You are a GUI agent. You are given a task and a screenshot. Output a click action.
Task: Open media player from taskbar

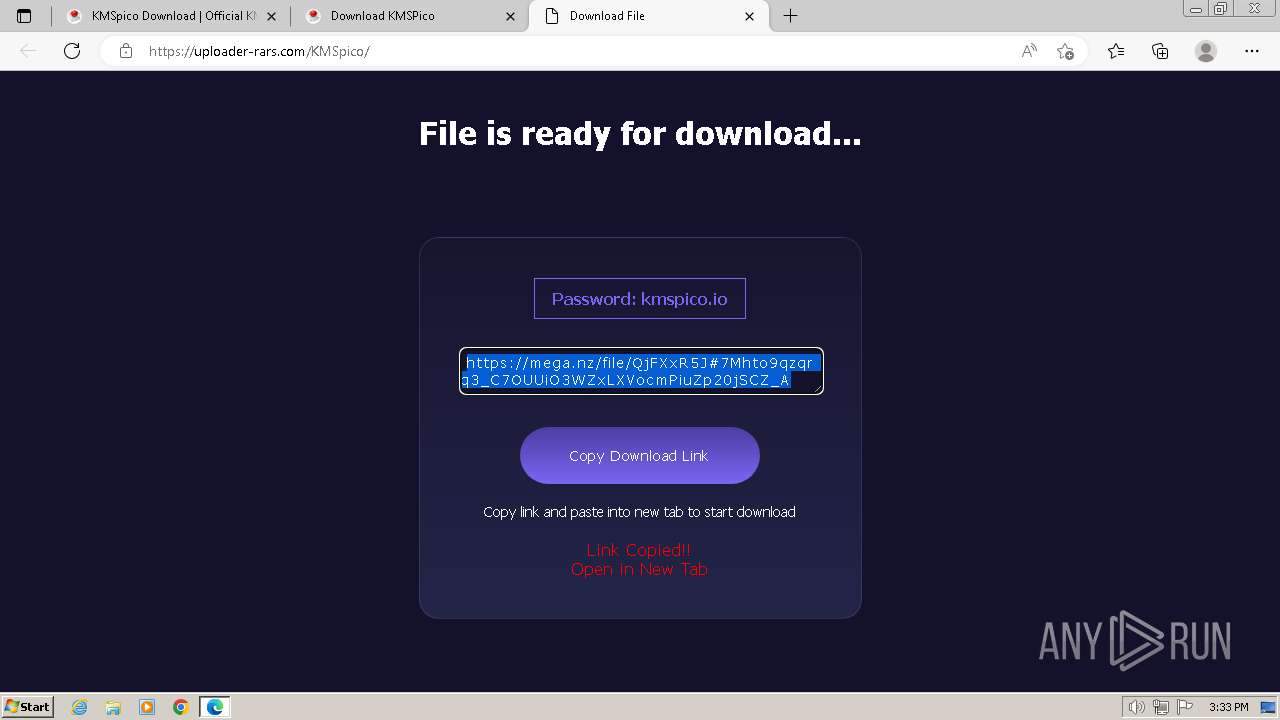point(147,707)
